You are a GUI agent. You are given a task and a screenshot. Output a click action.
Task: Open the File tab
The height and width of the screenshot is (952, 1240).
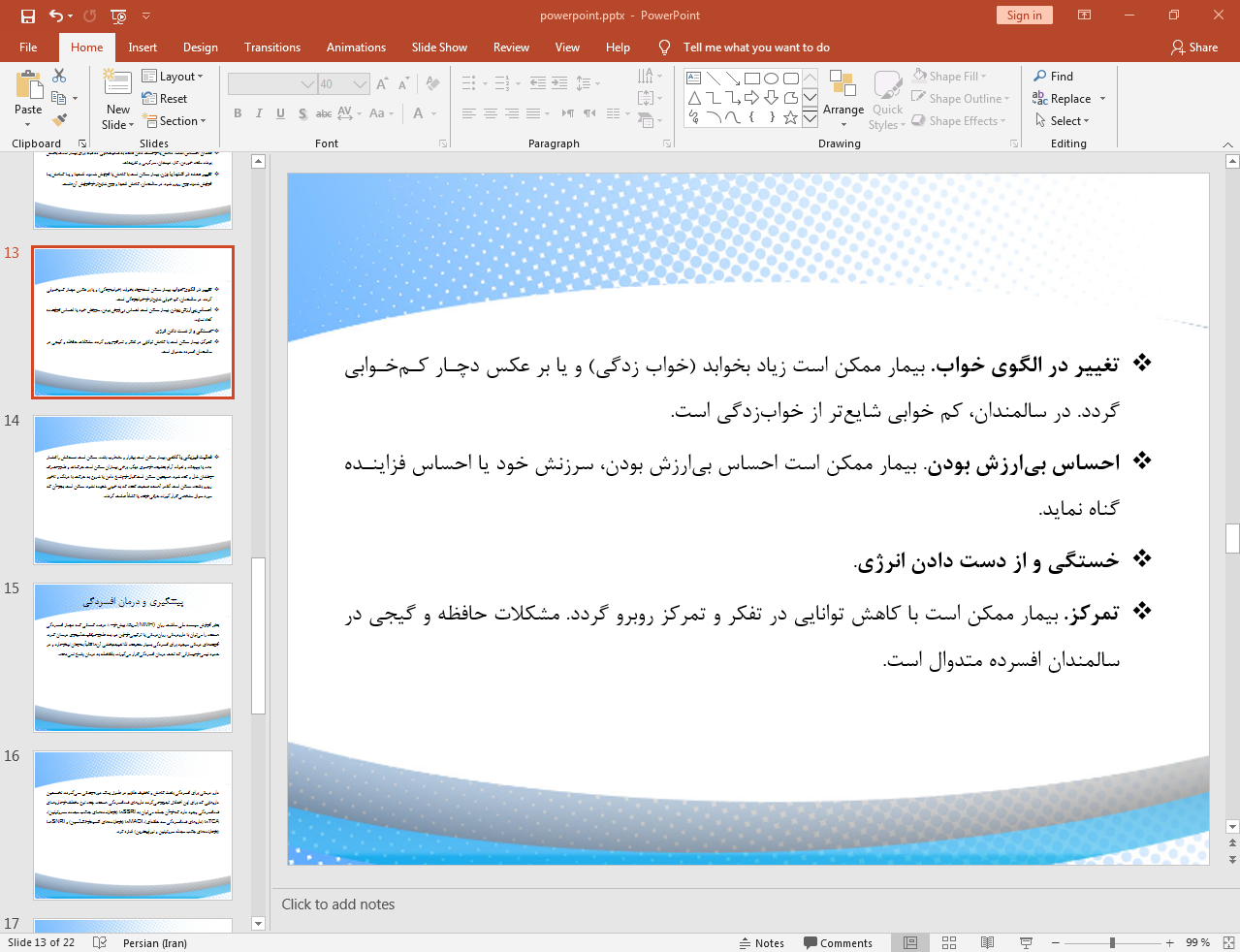tap(28, 48)
